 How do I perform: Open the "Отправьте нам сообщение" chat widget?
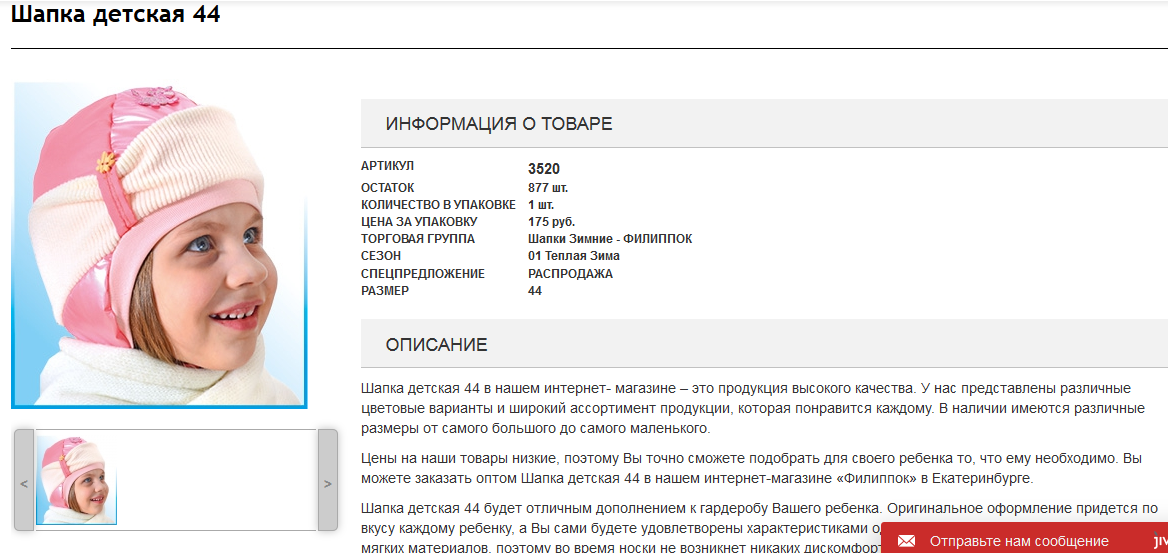1024,538
